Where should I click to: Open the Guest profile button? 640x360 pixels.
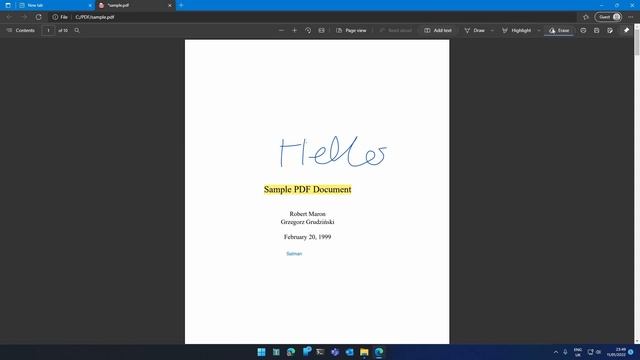(608, 17)
